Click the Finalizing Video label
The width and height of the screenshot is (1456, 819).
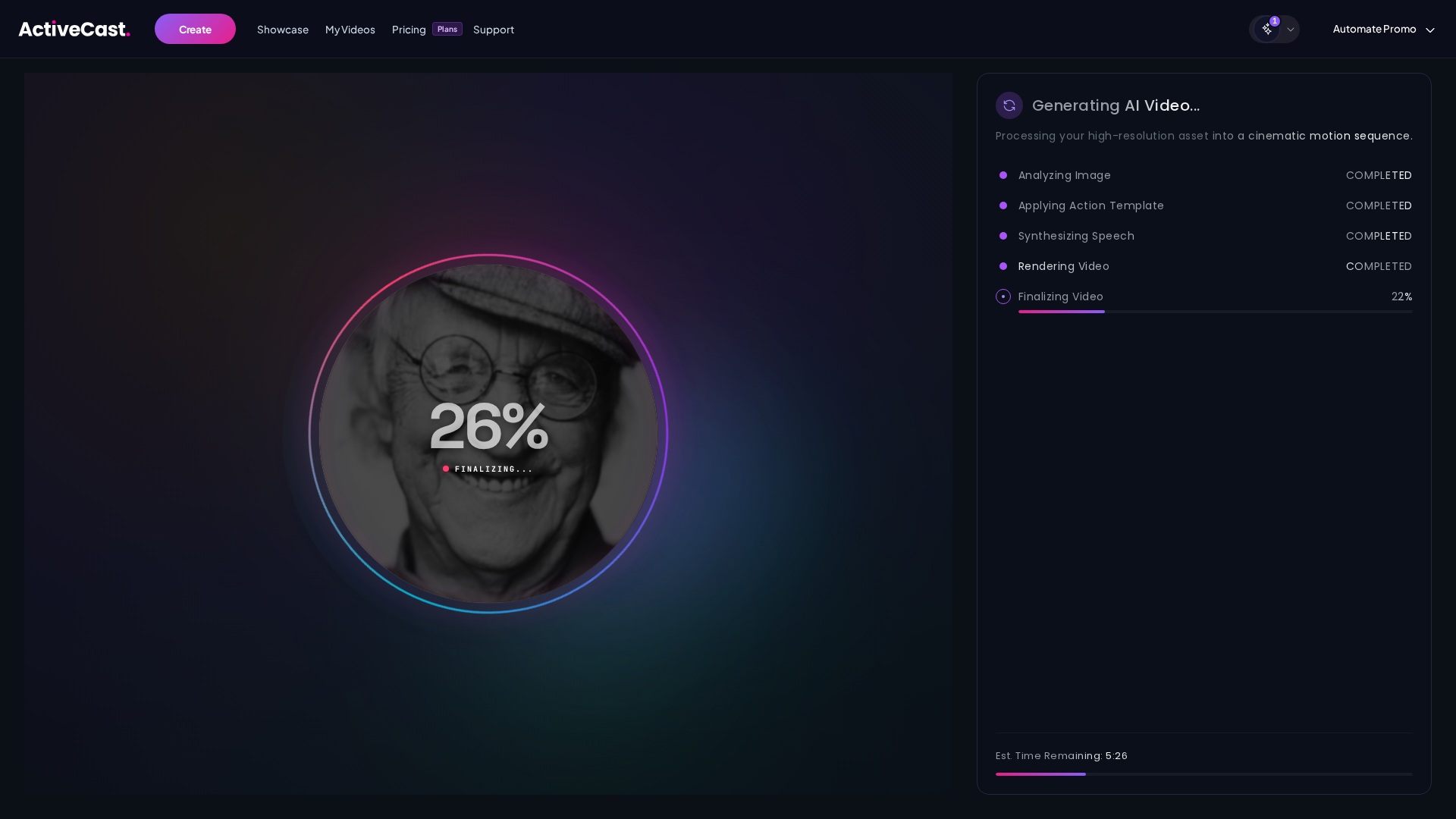click(x=1061, y=297)
